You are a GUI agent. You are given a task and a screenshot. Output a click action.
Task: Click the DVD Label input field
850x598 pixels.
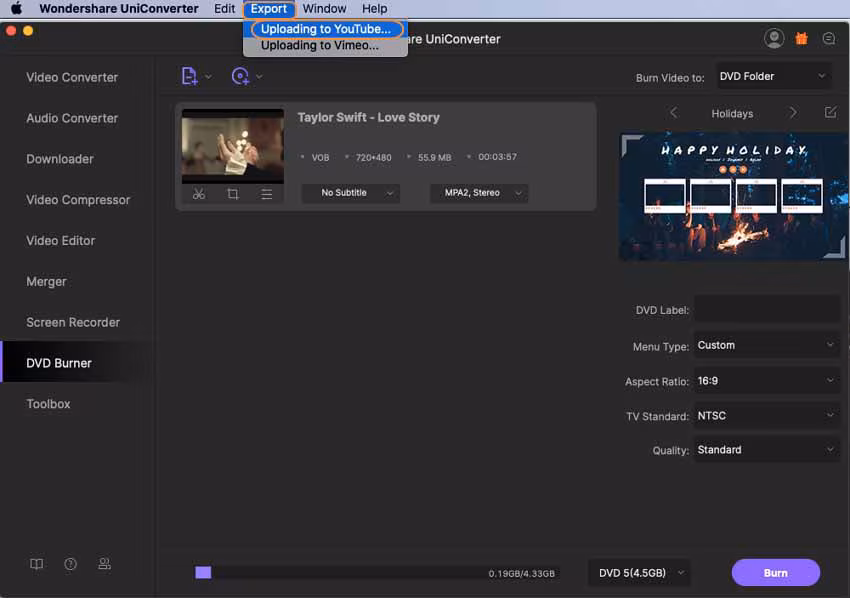(x=767, y=310)
